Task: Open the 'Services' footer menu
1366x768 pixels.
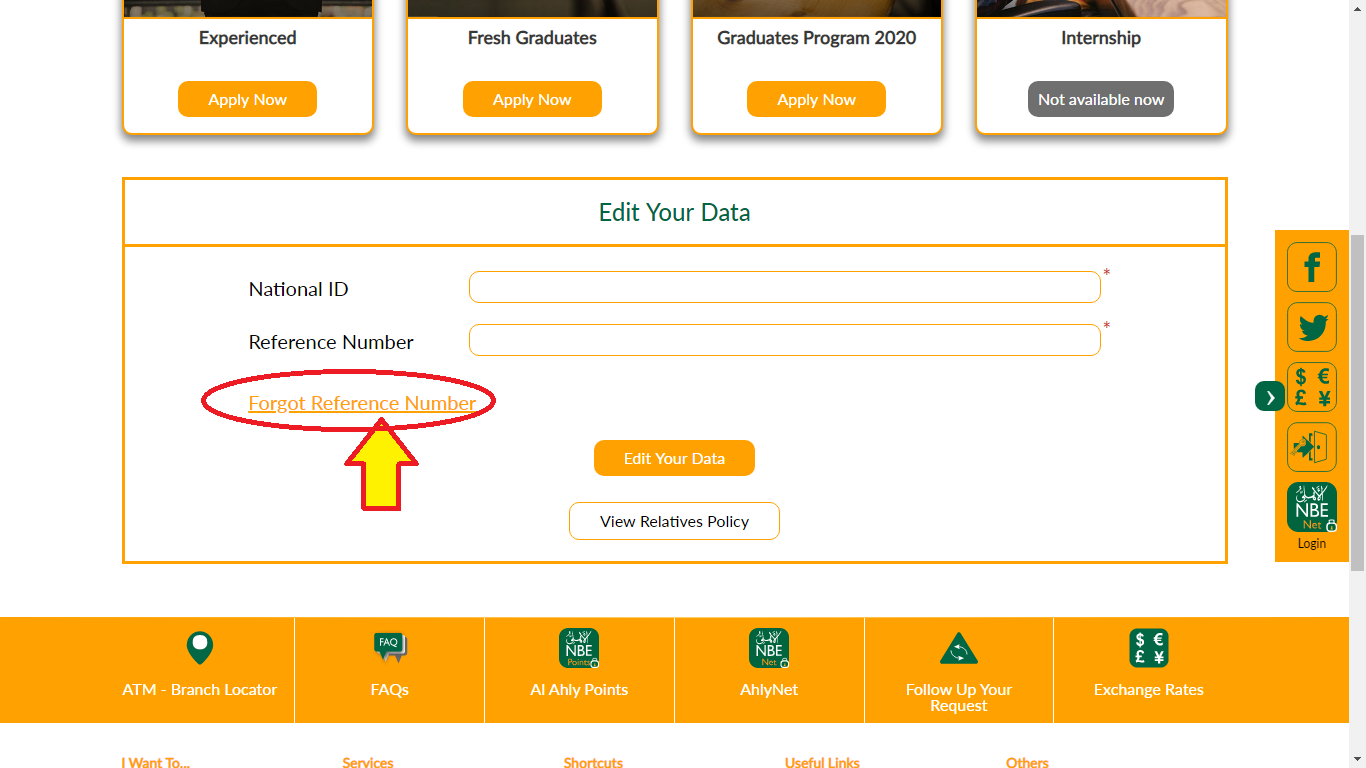Action: (367, 761)
